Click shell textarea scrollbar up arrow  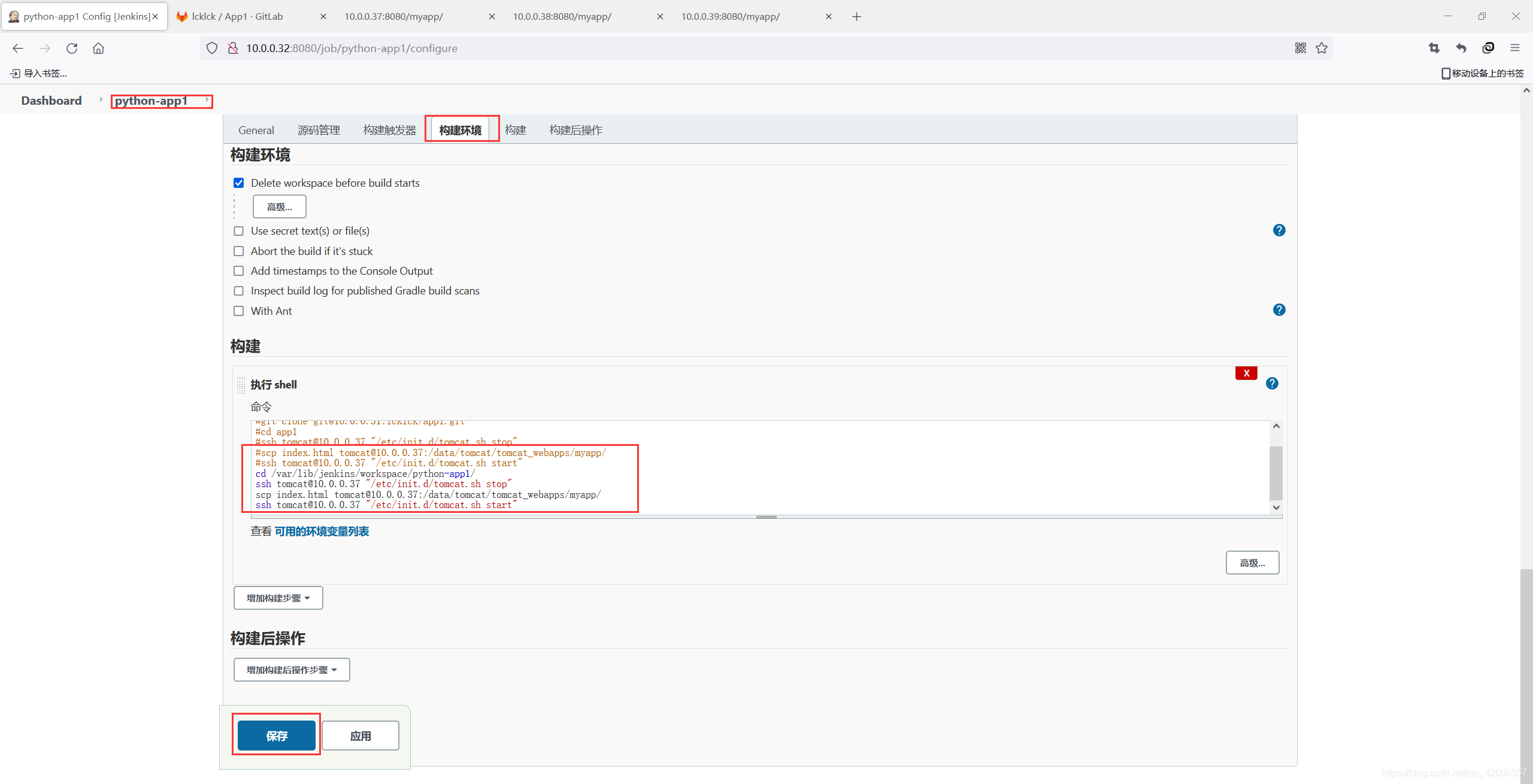(1276, 426)
